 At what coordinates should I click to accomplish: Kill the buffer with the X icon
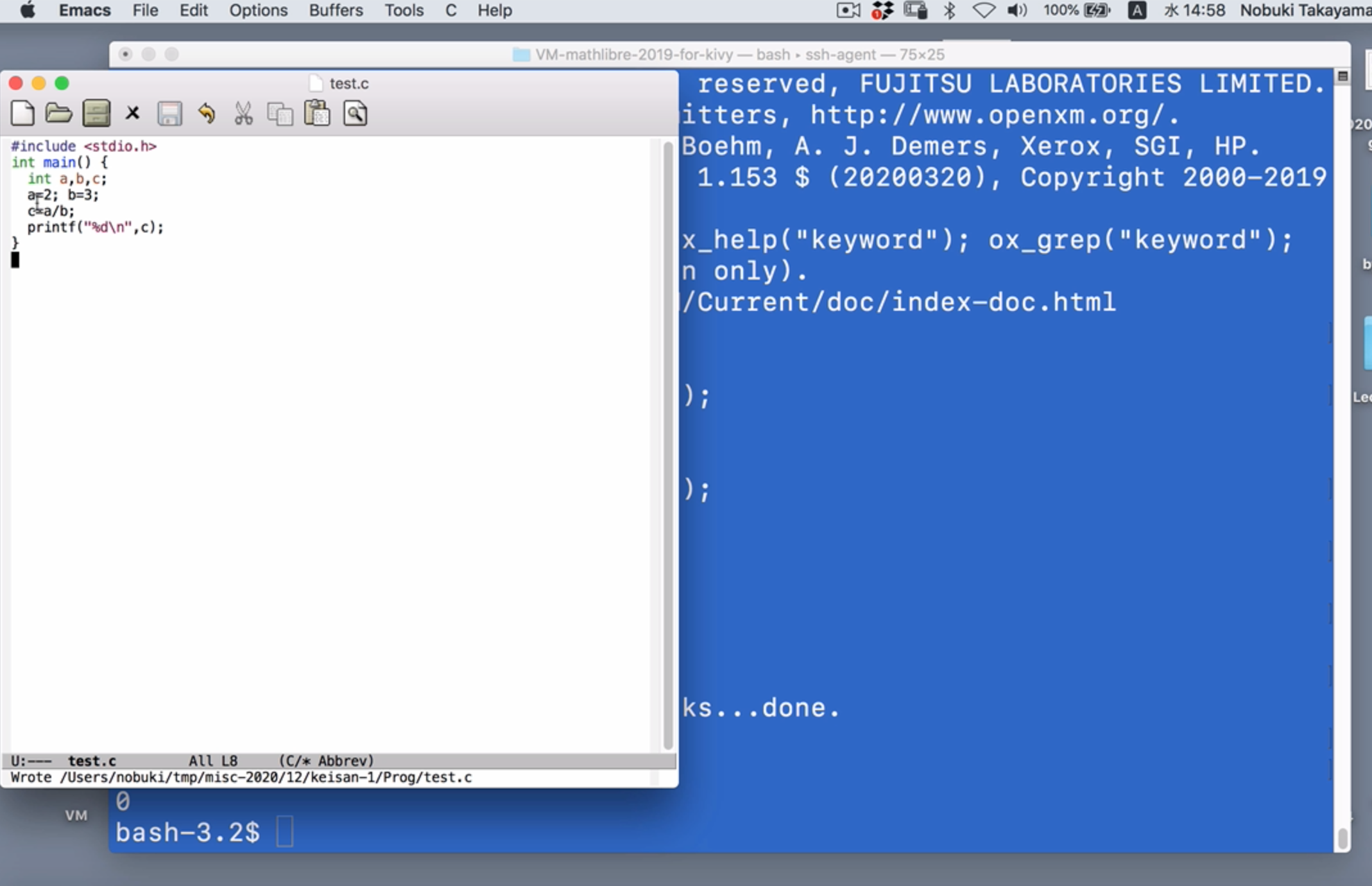click(132, 114)
